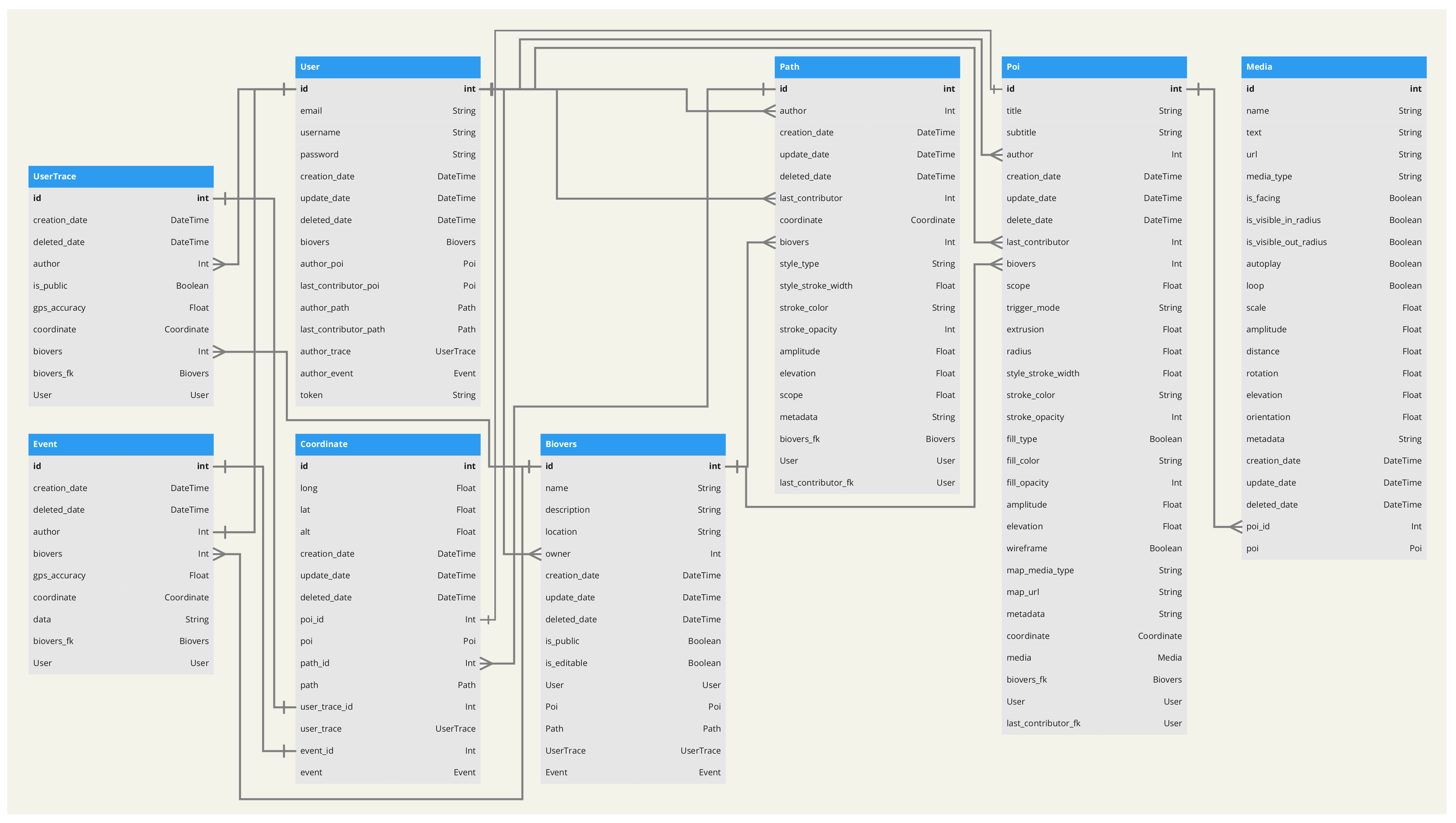Click the Poi table header
The width and height of the screenshot is (1456, 823).
(1093, 67)
